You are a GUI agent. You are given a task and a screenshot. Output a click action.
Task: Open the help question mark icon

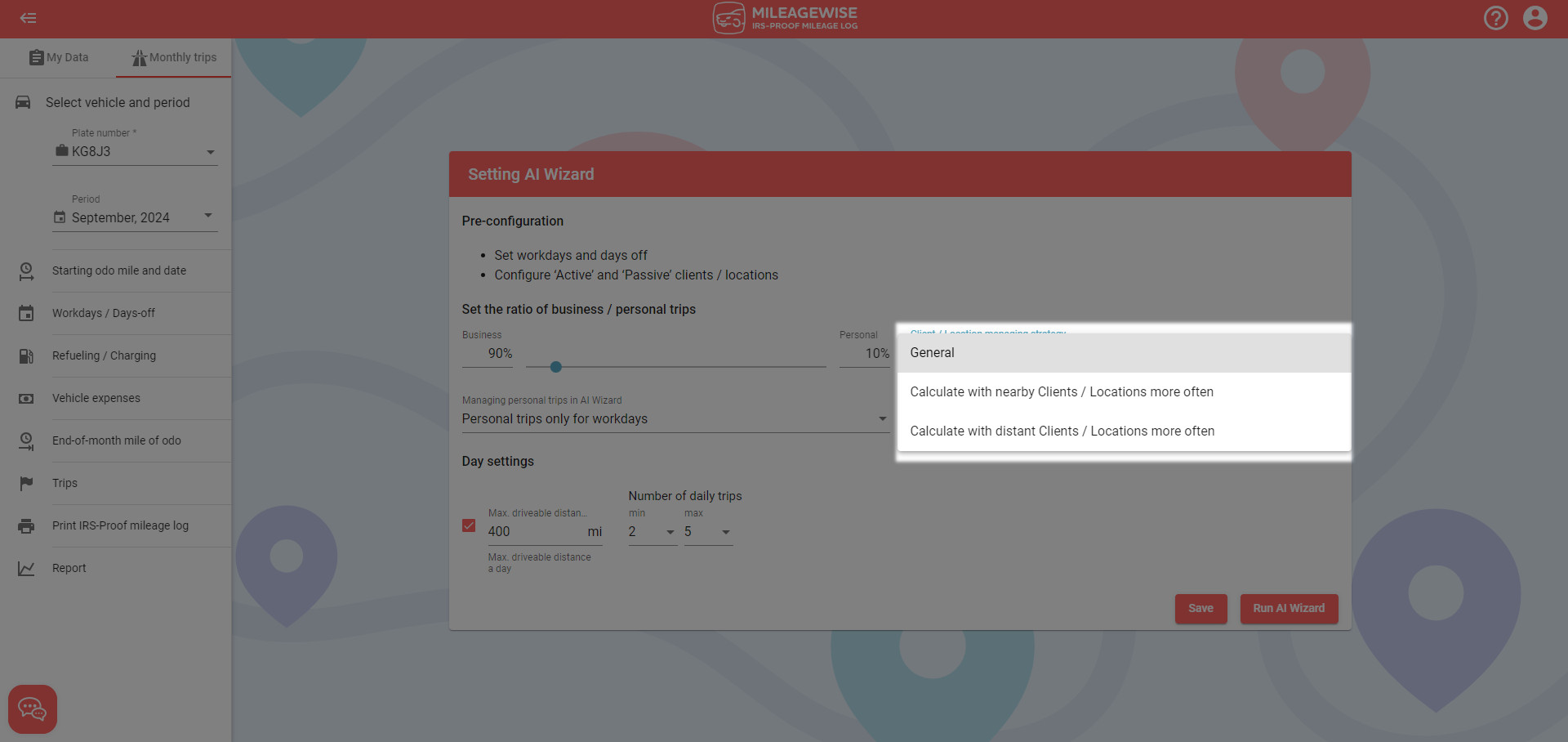(x=1496, y=18)
